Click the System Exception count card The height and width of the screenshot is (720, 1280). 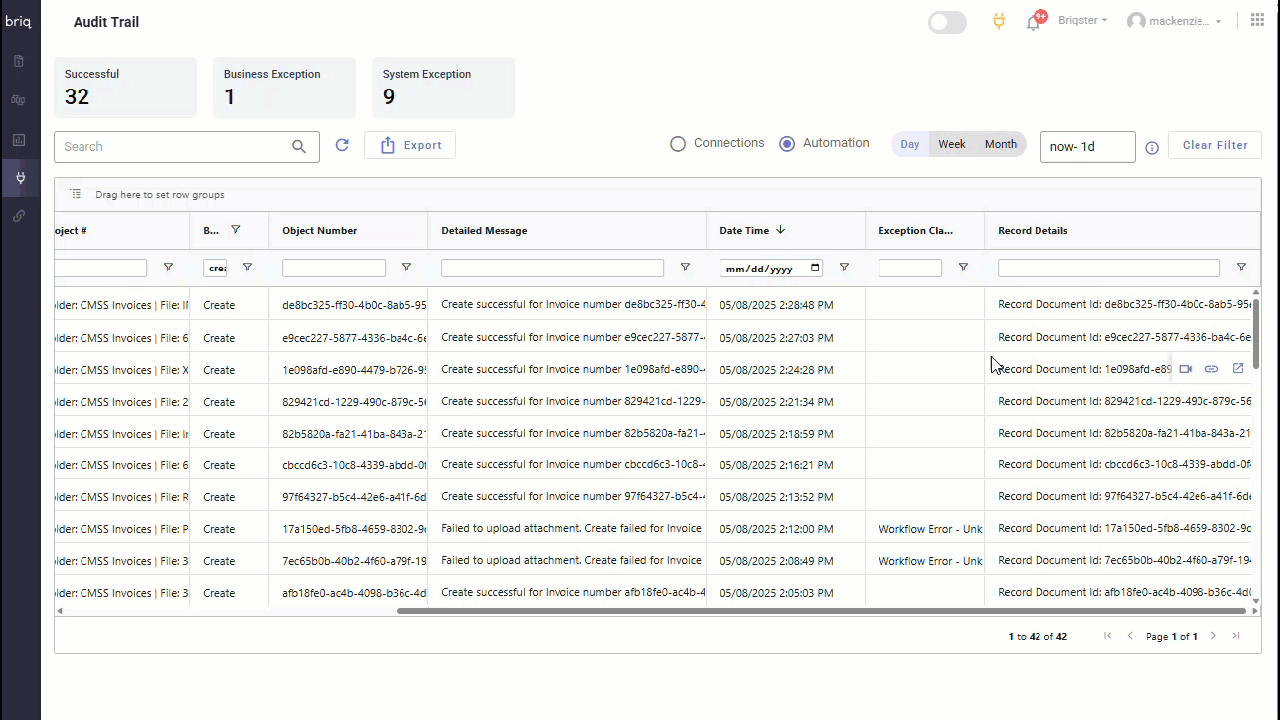[x=443, y=87]
